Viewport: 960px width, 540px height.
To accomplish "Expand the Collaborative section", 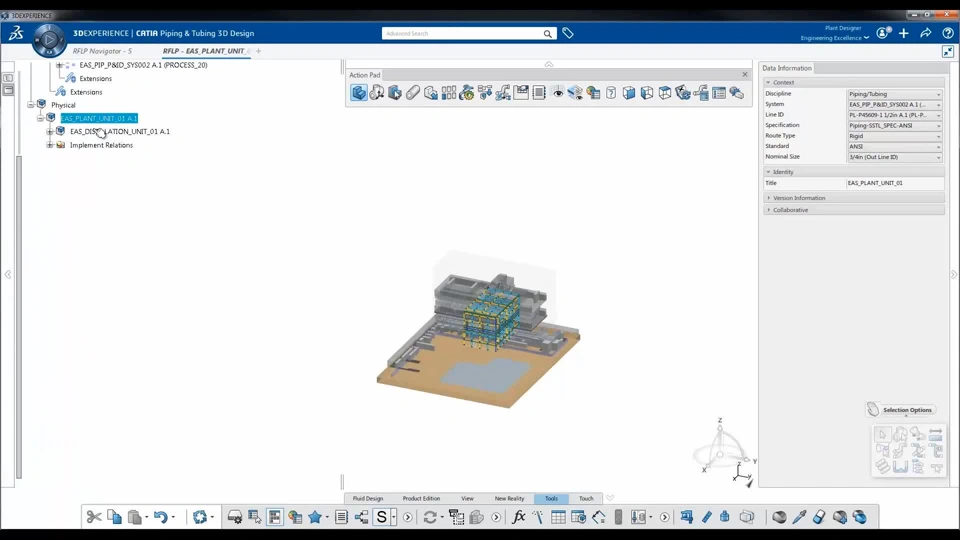I will [854, 210].
